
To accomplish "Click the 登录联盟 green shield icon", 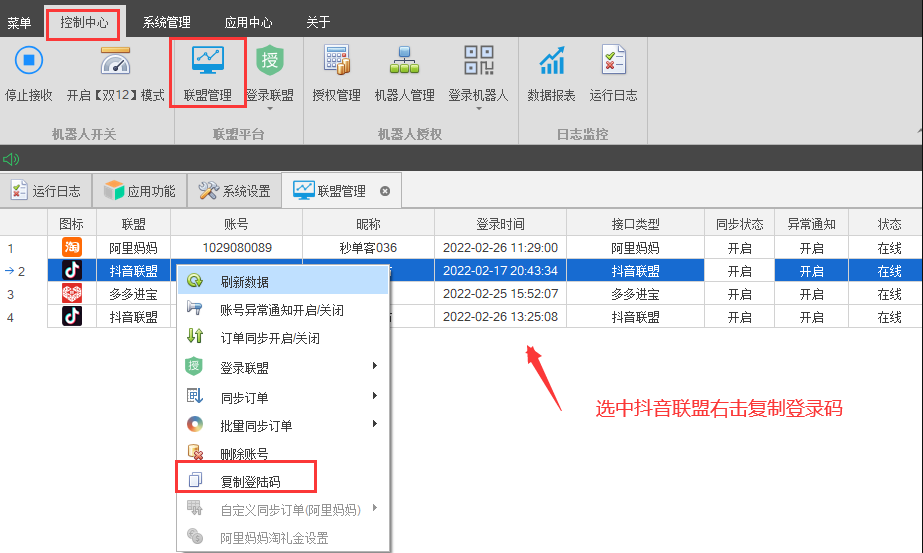I will tap(270, 60).
